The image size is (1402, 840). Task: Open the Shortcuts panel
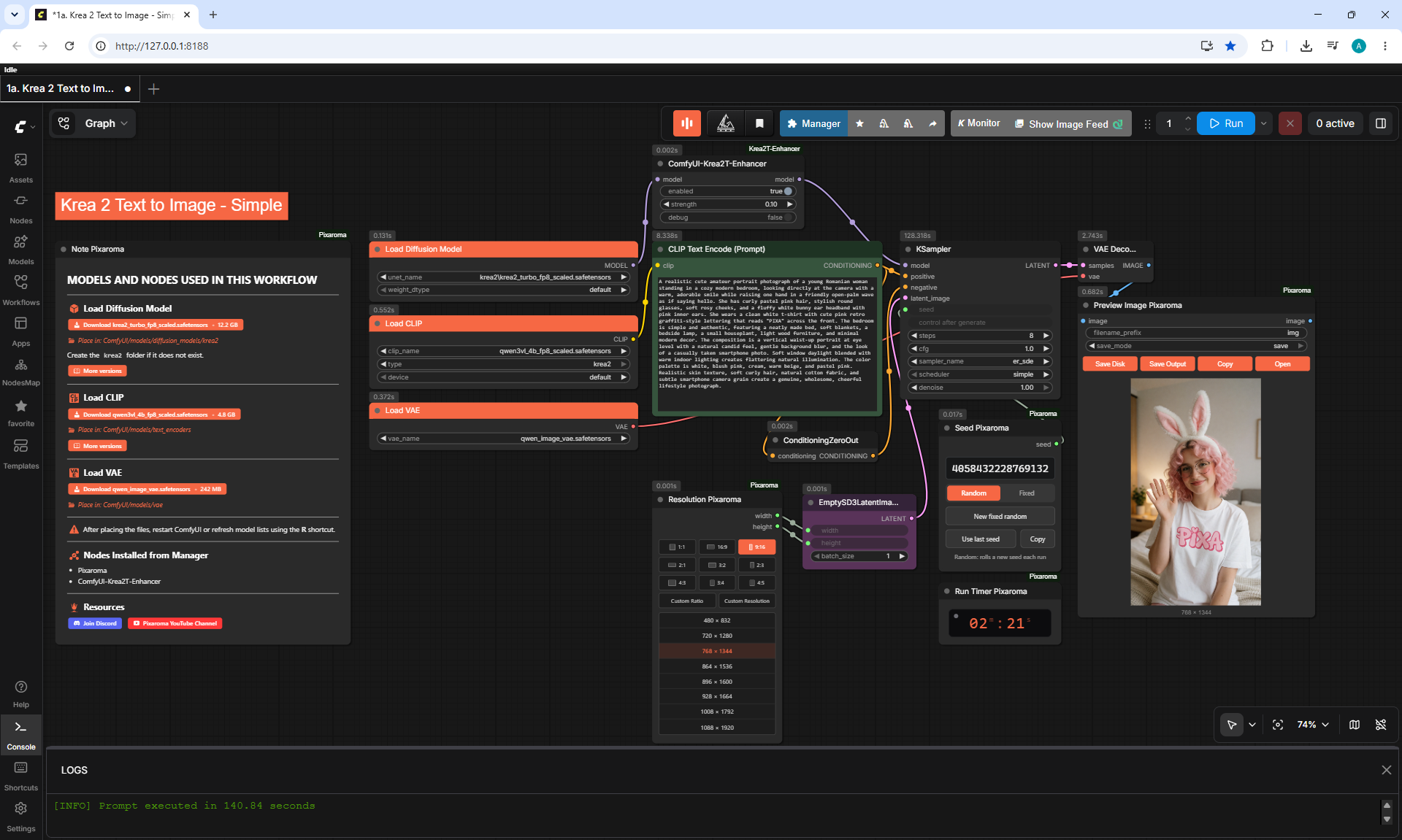[20, 776]
